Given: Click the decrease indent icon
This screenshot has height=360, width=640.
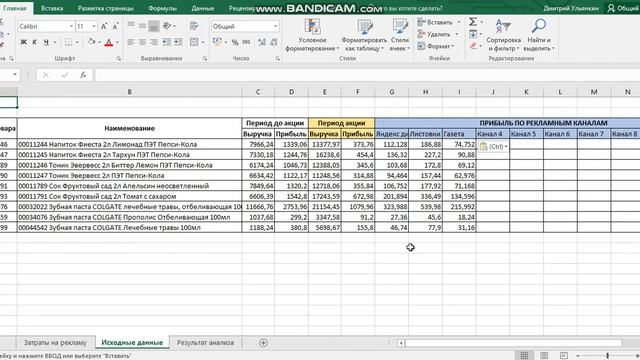Looking at the screenshot, I should [x=167, y=42].
